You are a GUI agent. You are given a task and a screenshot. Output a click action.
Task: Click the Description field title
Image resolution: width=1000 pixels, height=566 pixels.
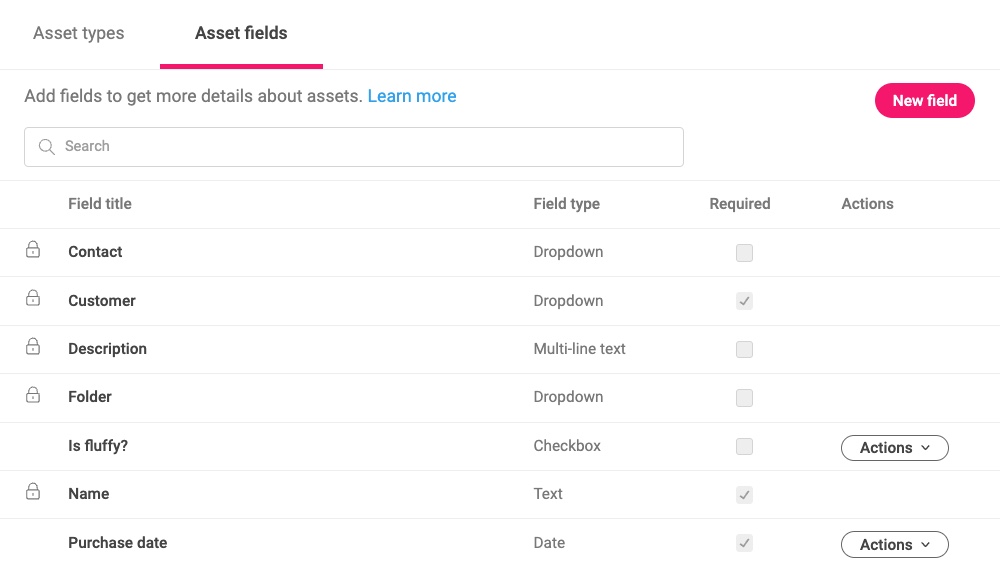point(107,349)
